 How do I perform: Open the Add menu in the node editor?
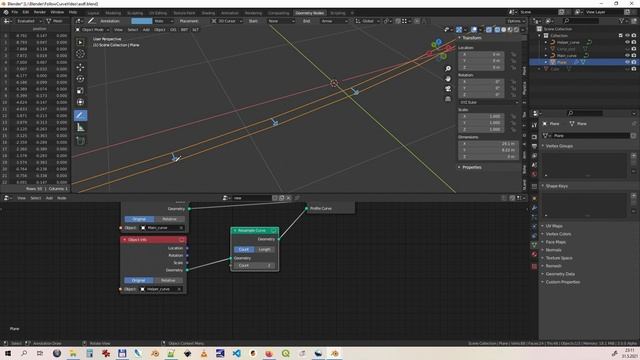[49, 198]
